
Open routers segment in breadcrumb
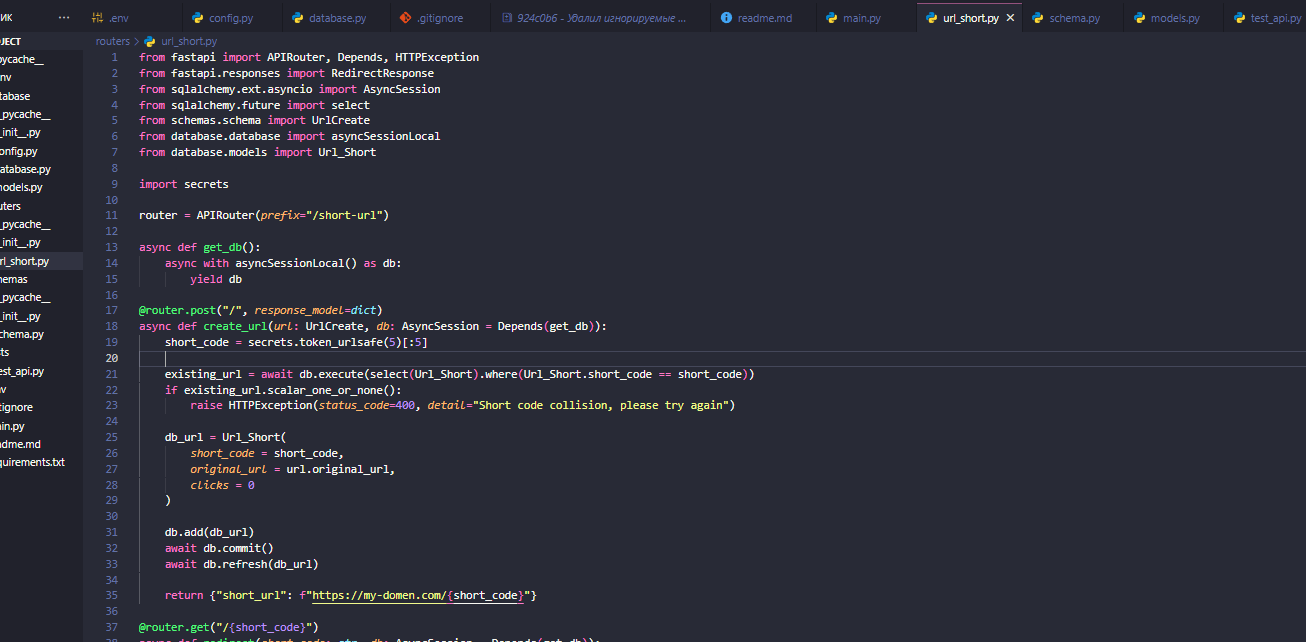113,41
